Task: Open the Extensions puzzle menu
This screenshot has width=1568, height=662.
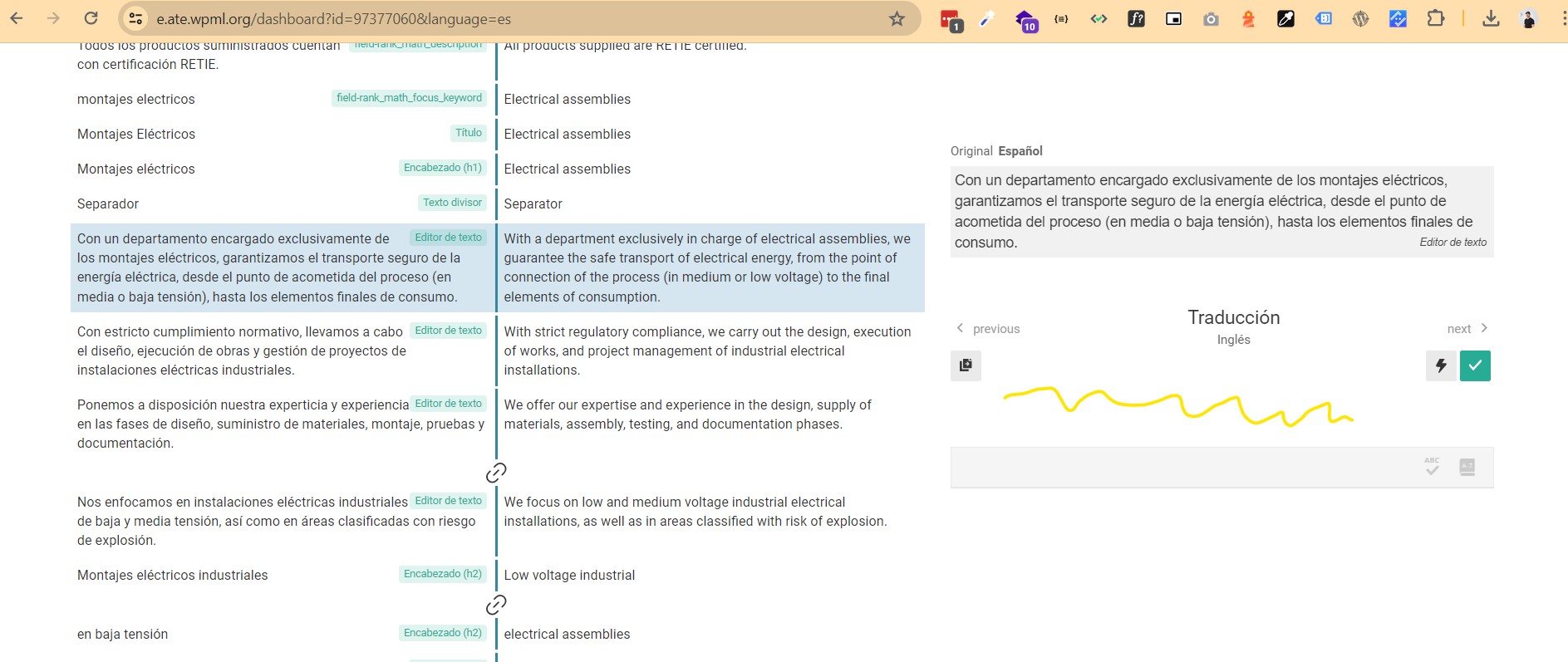Action: point(1435,18)
